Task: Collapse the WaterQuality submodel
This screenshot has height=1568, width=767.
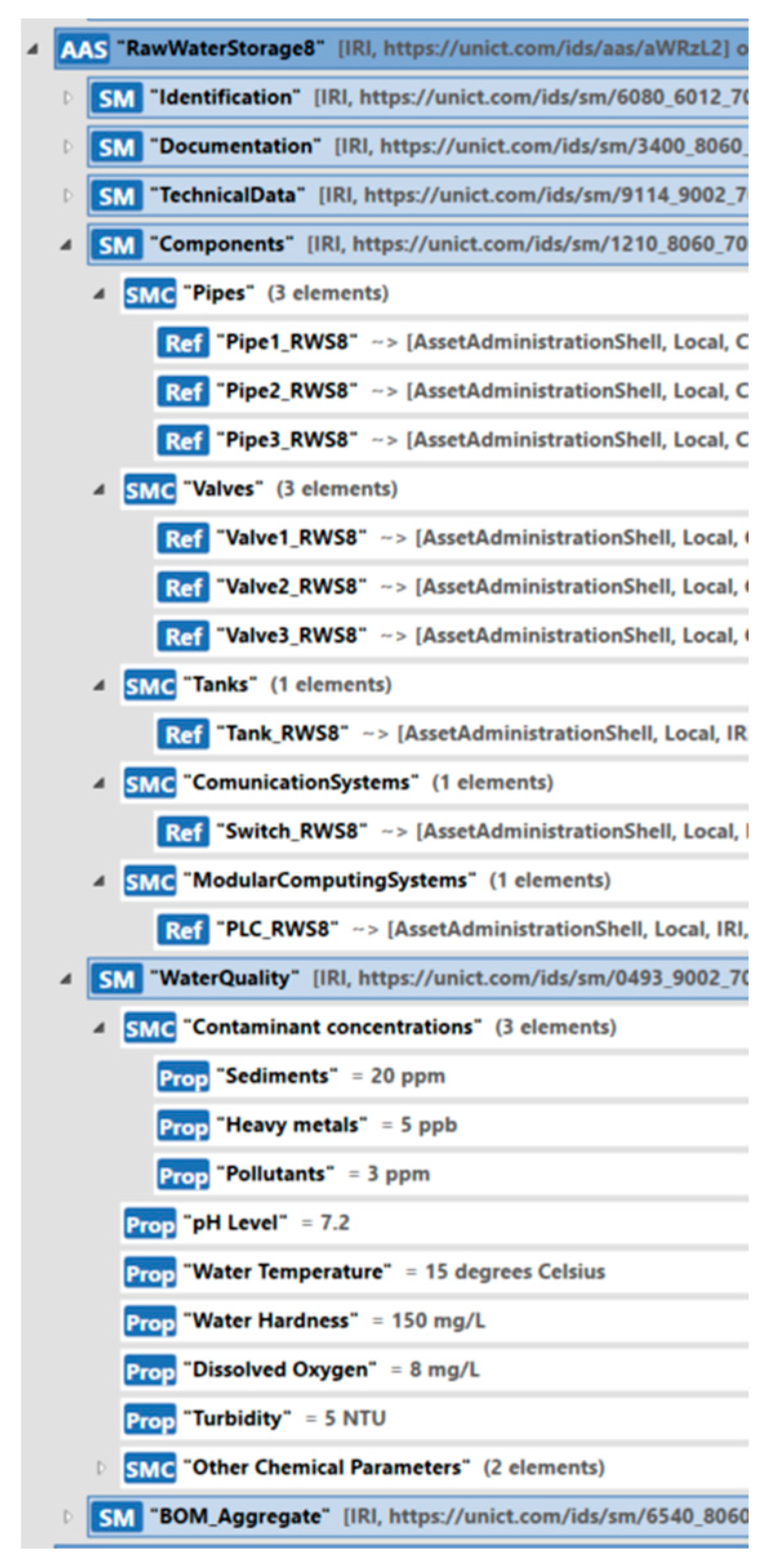Action: [x=66, y=979]
